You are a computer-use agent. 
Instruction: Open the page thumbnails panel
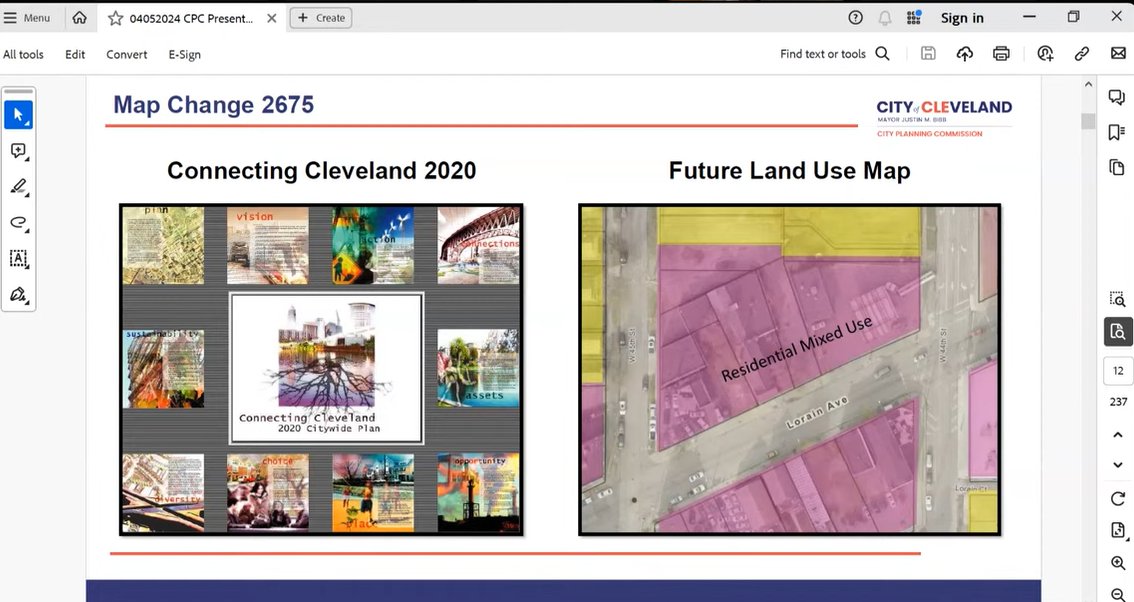(x=1117, y=168)
